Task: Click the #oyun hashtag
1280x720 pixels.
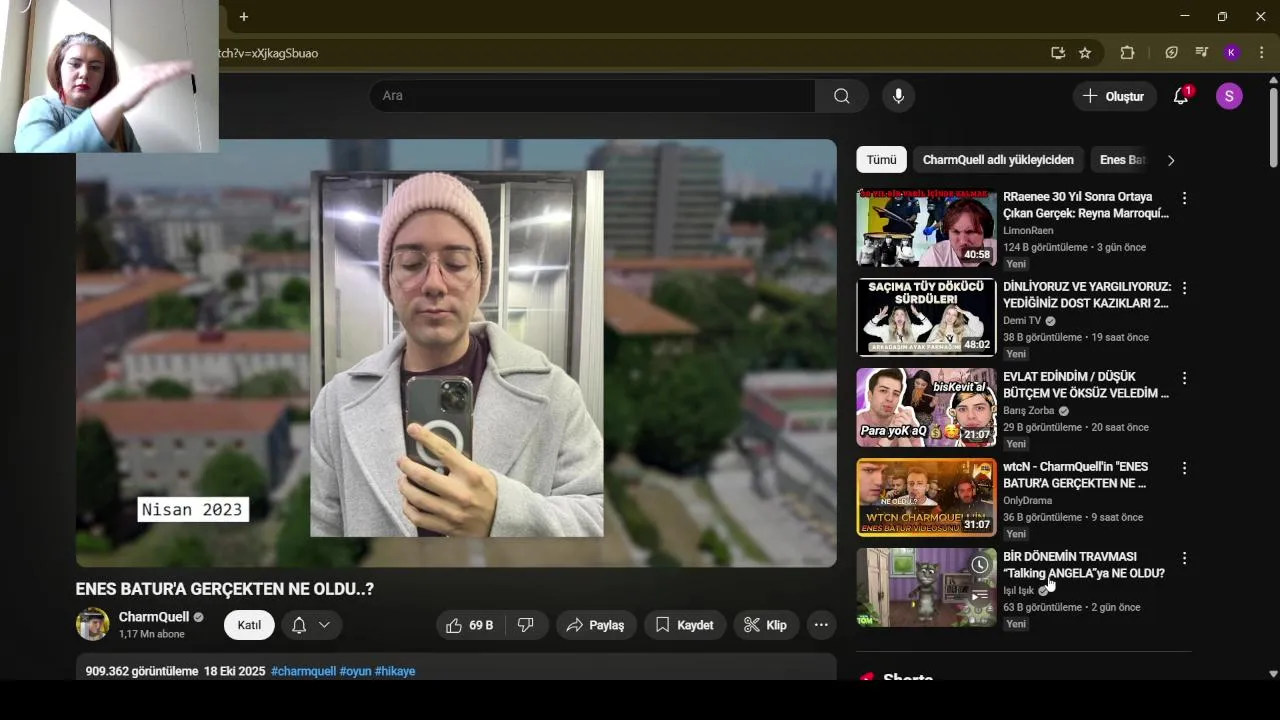Action: tap(355, 671)
